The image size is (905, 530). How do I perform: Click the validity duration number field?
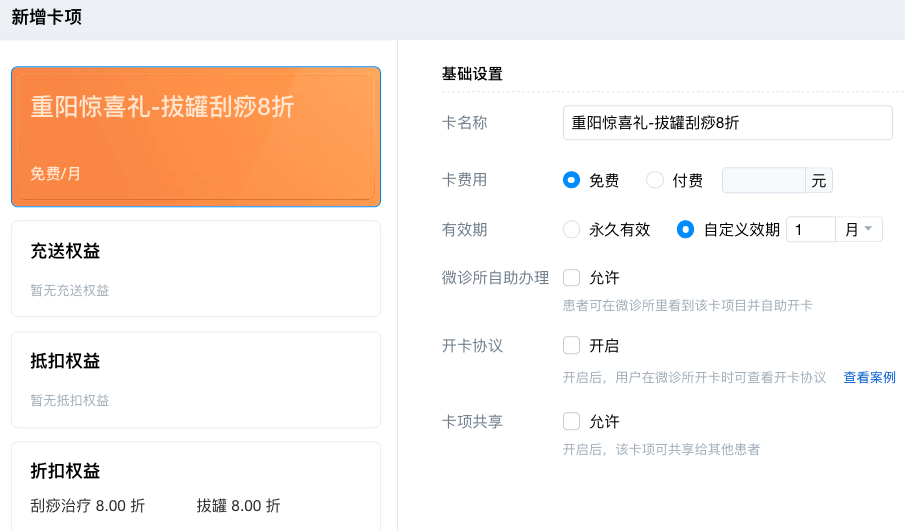(x=810, y=230)
